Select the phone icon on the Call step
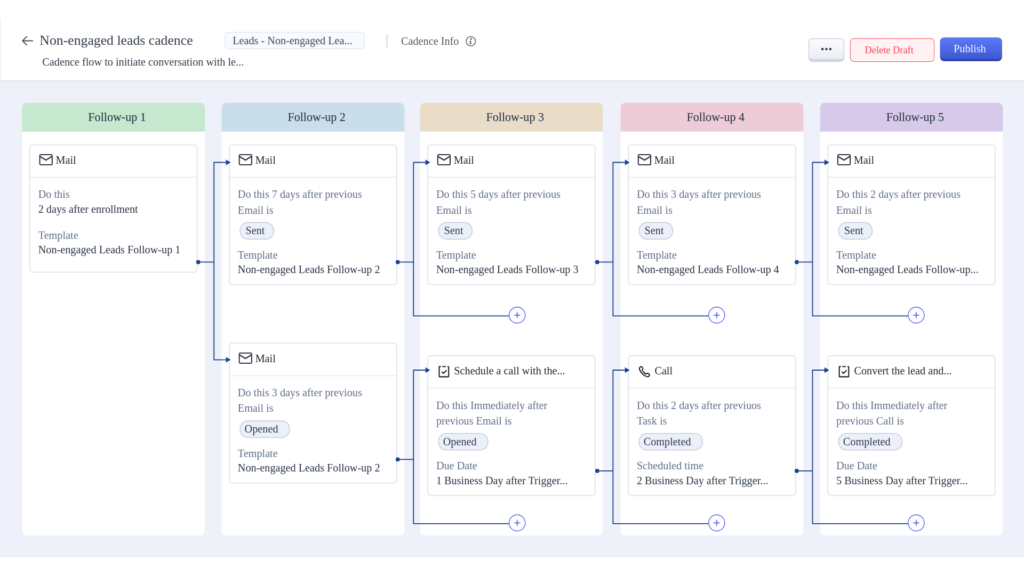1024x576 pixels. point(643,371)
